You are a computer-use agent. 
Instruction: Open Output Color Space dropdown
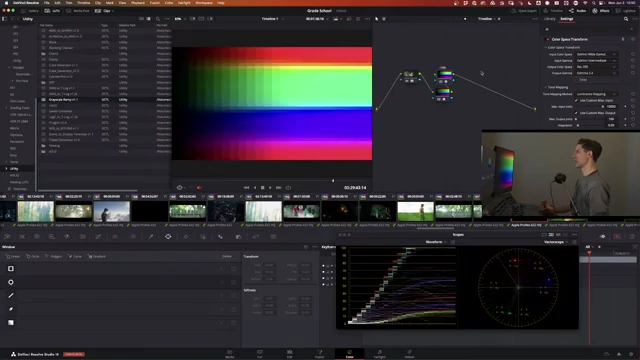[x=596, y=67]
